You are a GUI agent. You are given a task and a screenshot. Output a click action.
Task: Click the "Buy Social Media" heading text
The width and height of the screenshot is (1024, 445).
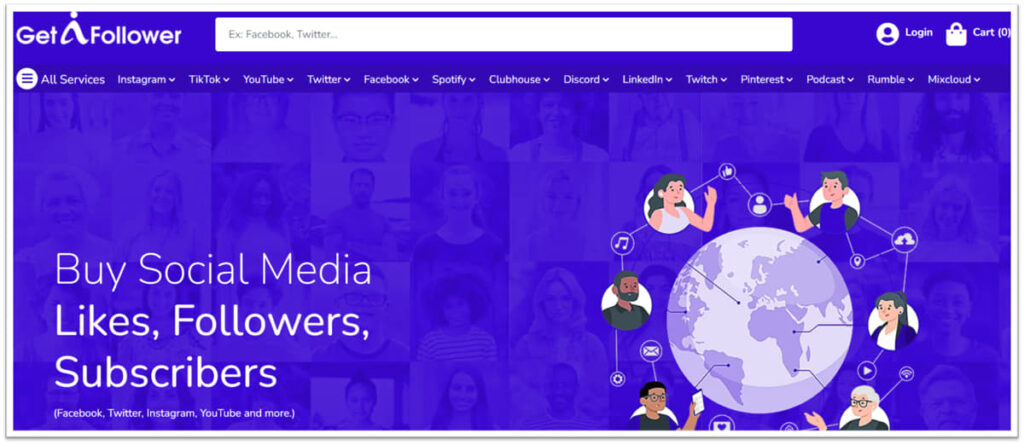pos(213,270)
